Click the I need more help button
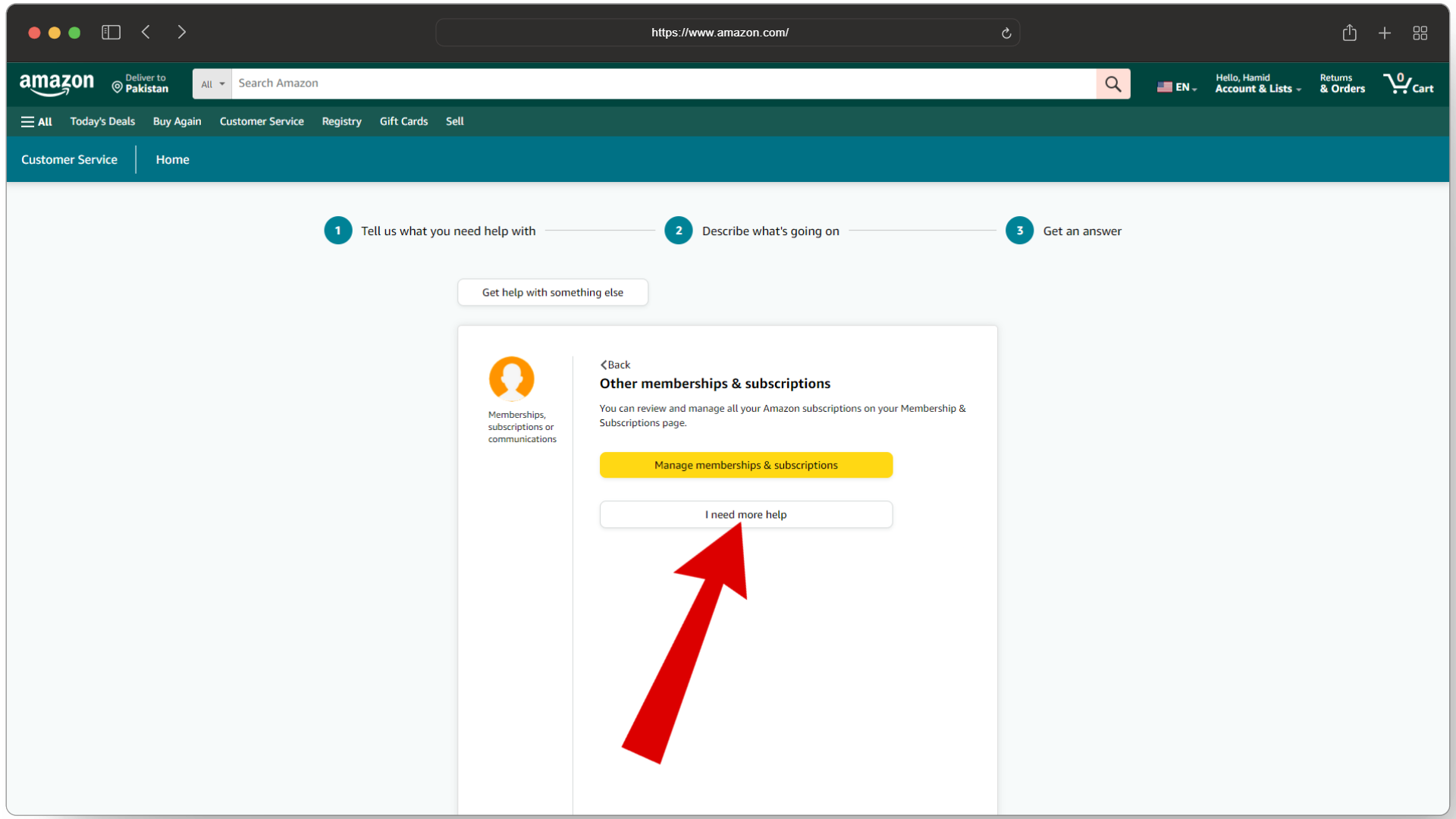The width and height of the screenshot is (1456, 819). [745, 514]
